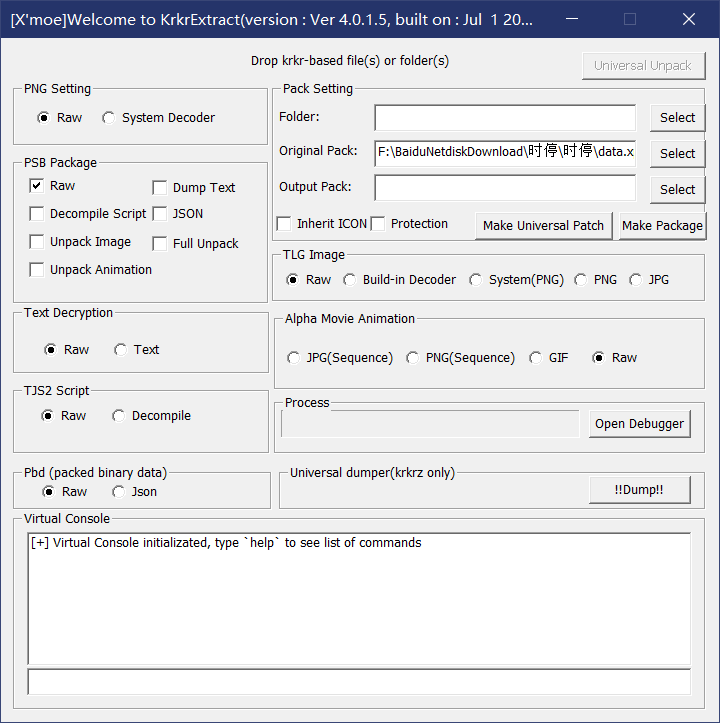Click the Make Package button
720x723 pixels.
[x=662, y=225]
